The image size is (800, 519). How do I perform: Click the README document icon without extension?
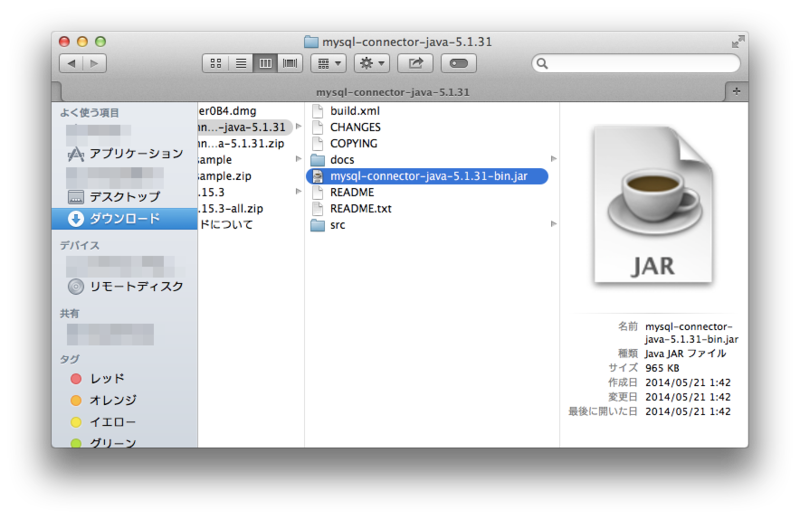click(318, 192)
